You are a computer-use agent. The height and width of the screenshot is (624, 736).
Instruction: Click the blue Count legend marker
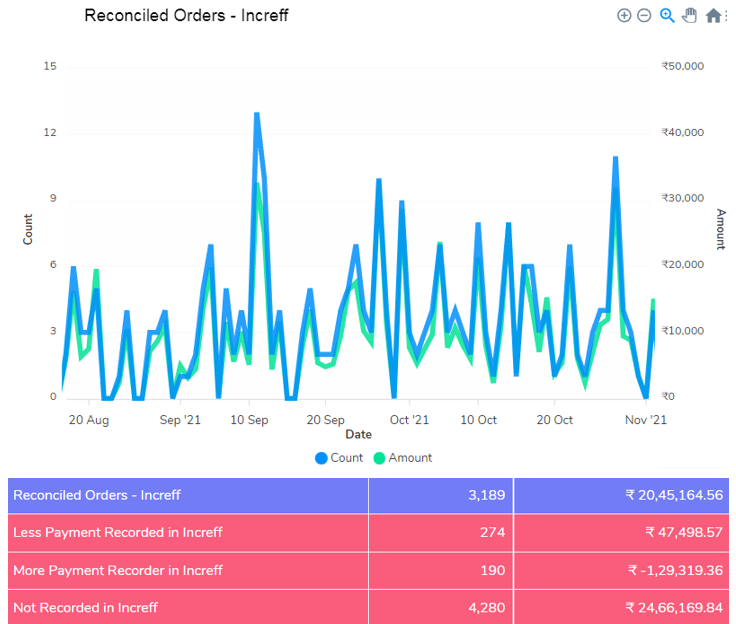(321, 458)
